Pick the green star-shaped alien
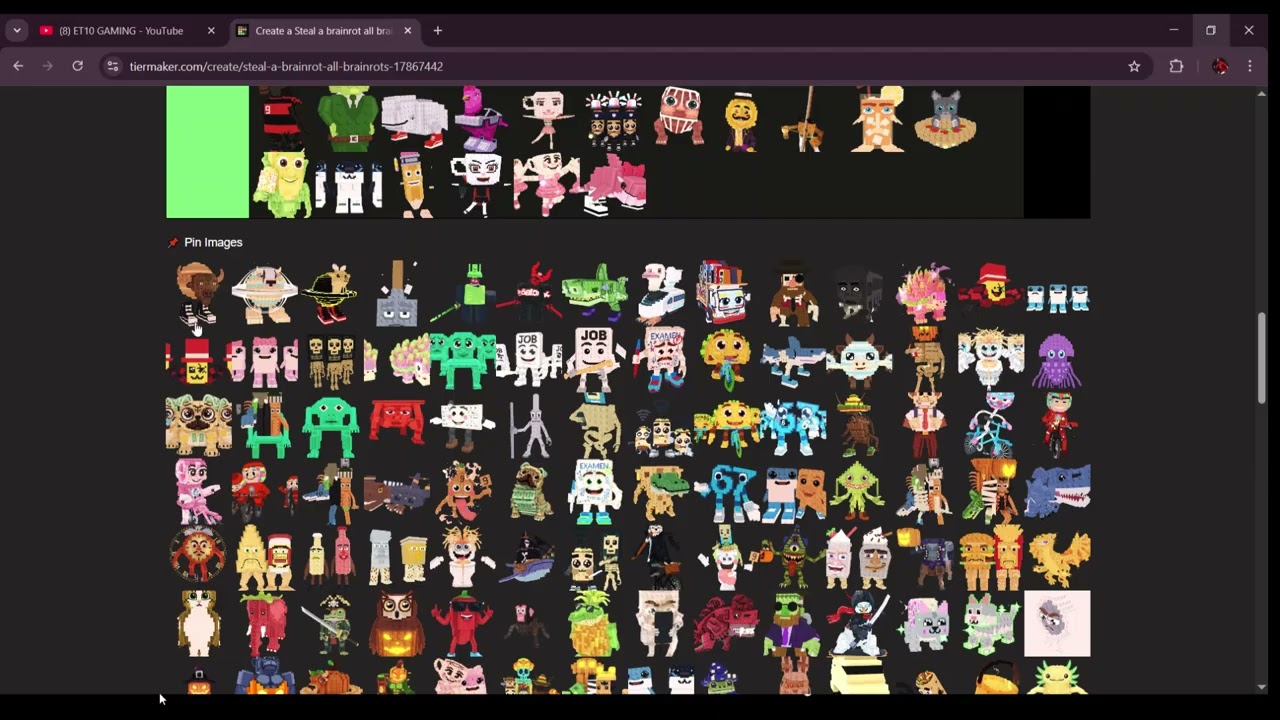Image resolution: width=1280 pixels, height=720 pixels. [x=857, y=491]
